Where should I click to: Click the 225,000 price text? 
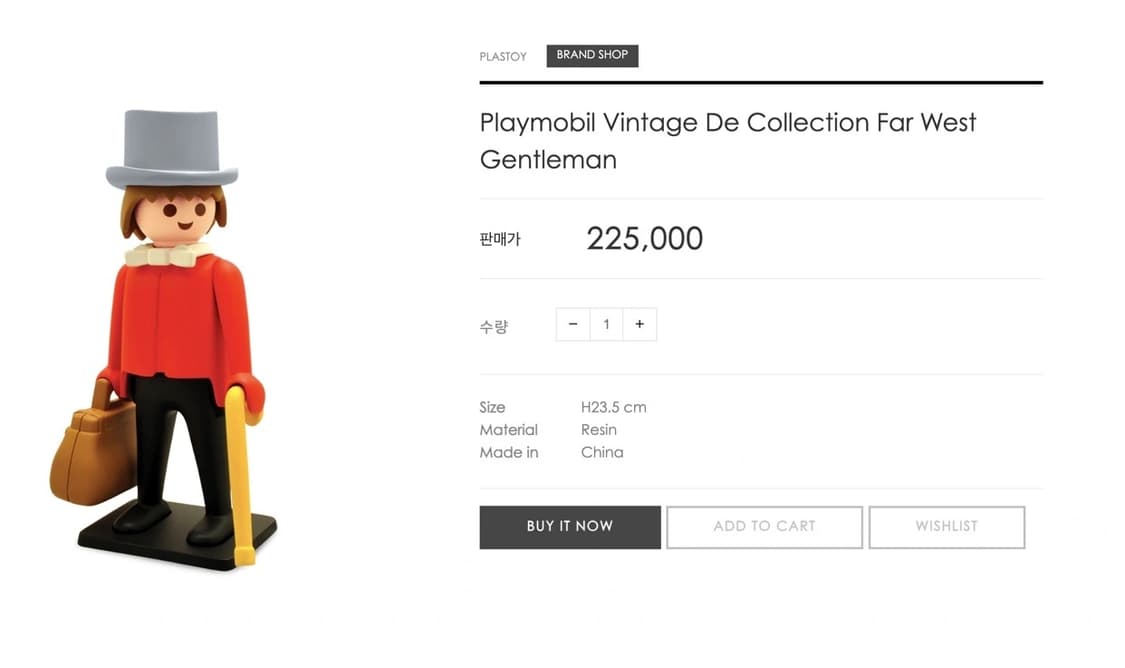click(x=644, y=239)
